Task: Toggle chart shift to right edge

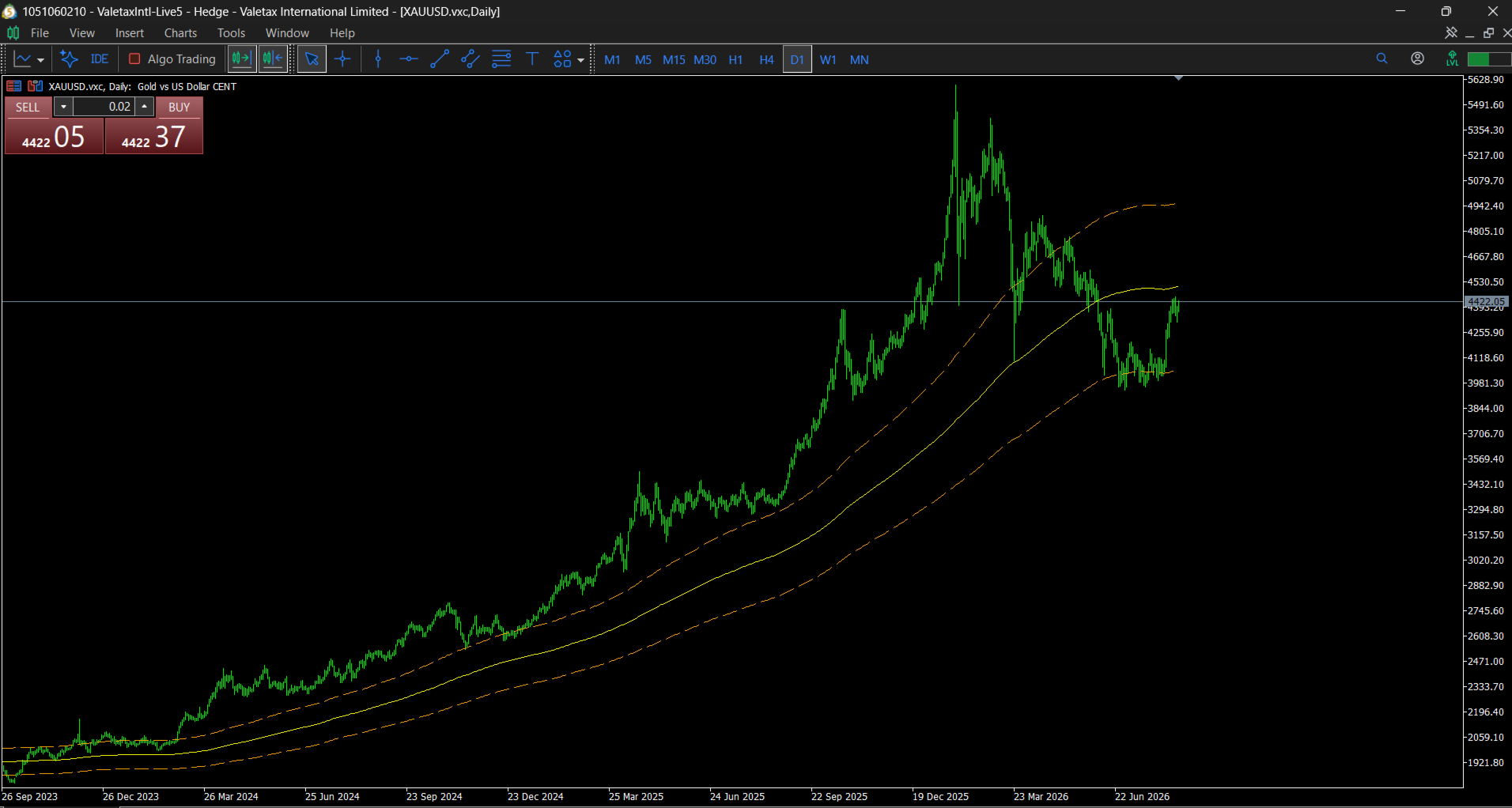Action: coord(241,59)
